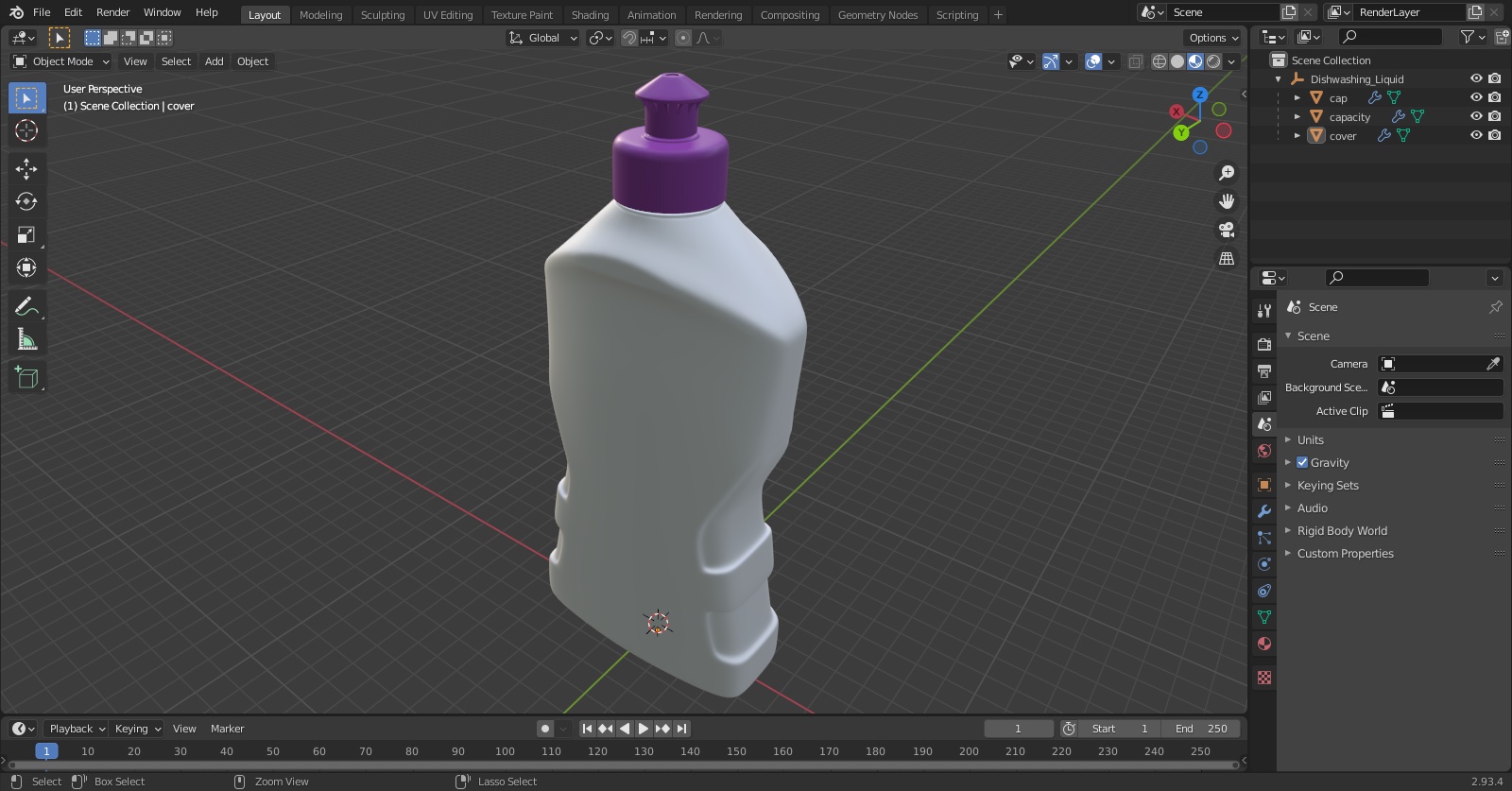Open the World properties tab
The image size is (1512, 791).
[x=1264, y=451]
